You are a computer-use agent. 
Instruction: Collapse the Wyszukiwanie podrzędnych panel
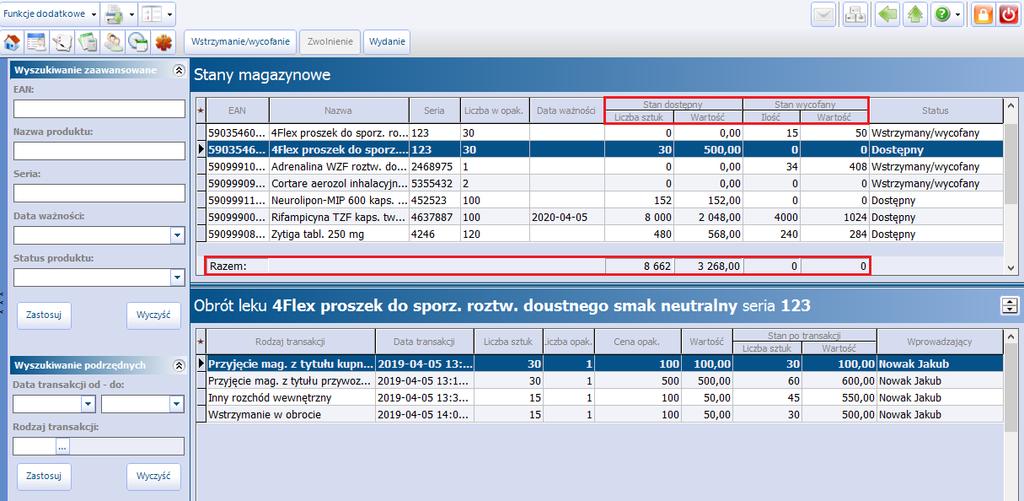point(178,365)
